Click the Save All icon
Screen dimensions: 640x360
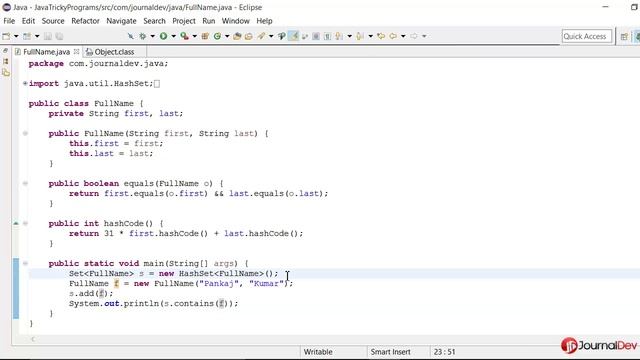(59, 36)
